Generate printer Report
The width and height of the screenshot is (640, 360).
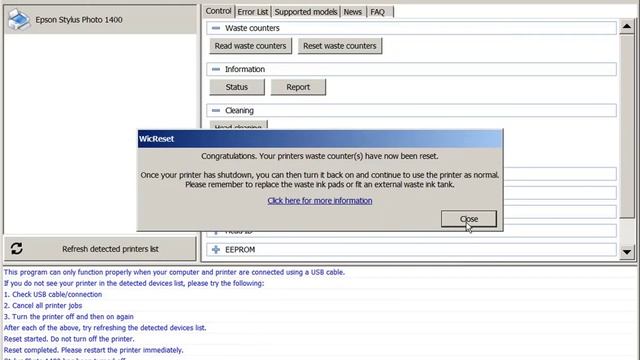pyautogui.click(x=298, y=87)
